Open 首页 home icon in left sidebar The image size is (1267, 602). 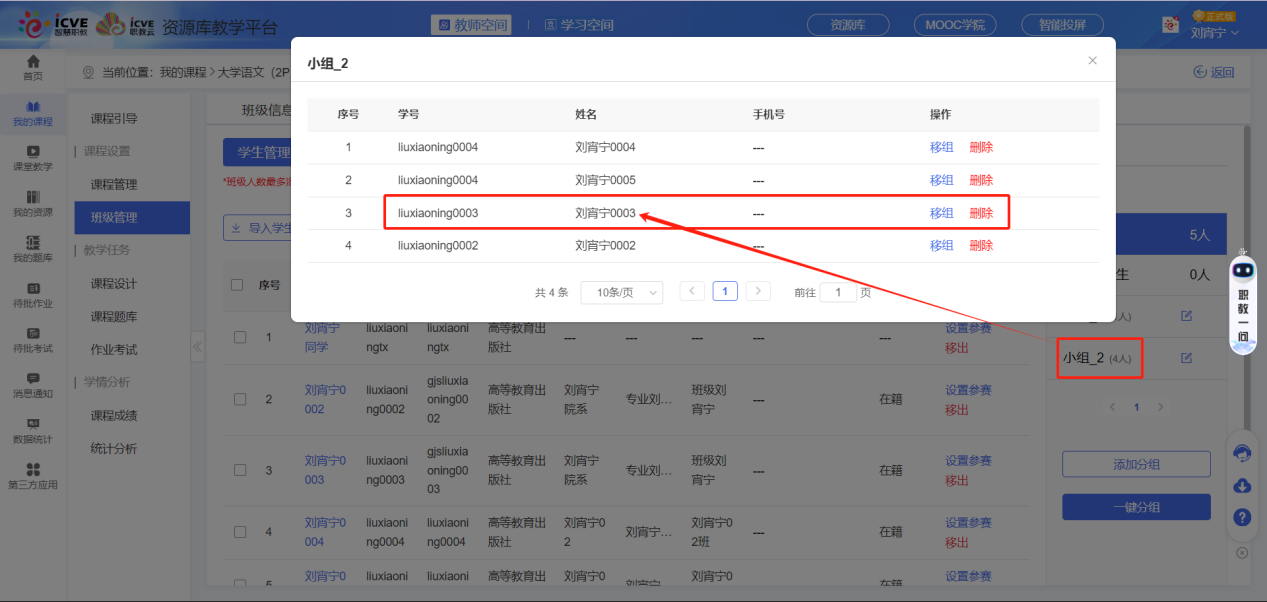point(33,67)
